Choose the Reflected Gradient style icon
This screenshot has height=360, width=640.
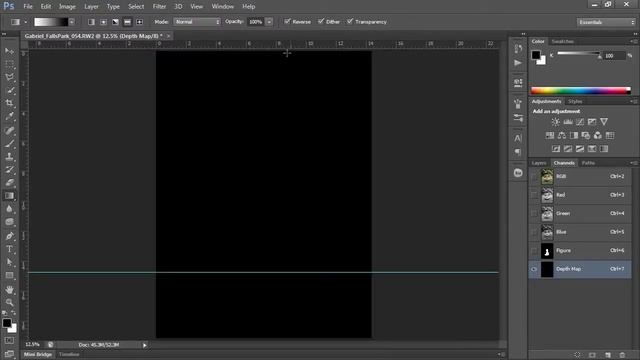(x=127, y=22)
